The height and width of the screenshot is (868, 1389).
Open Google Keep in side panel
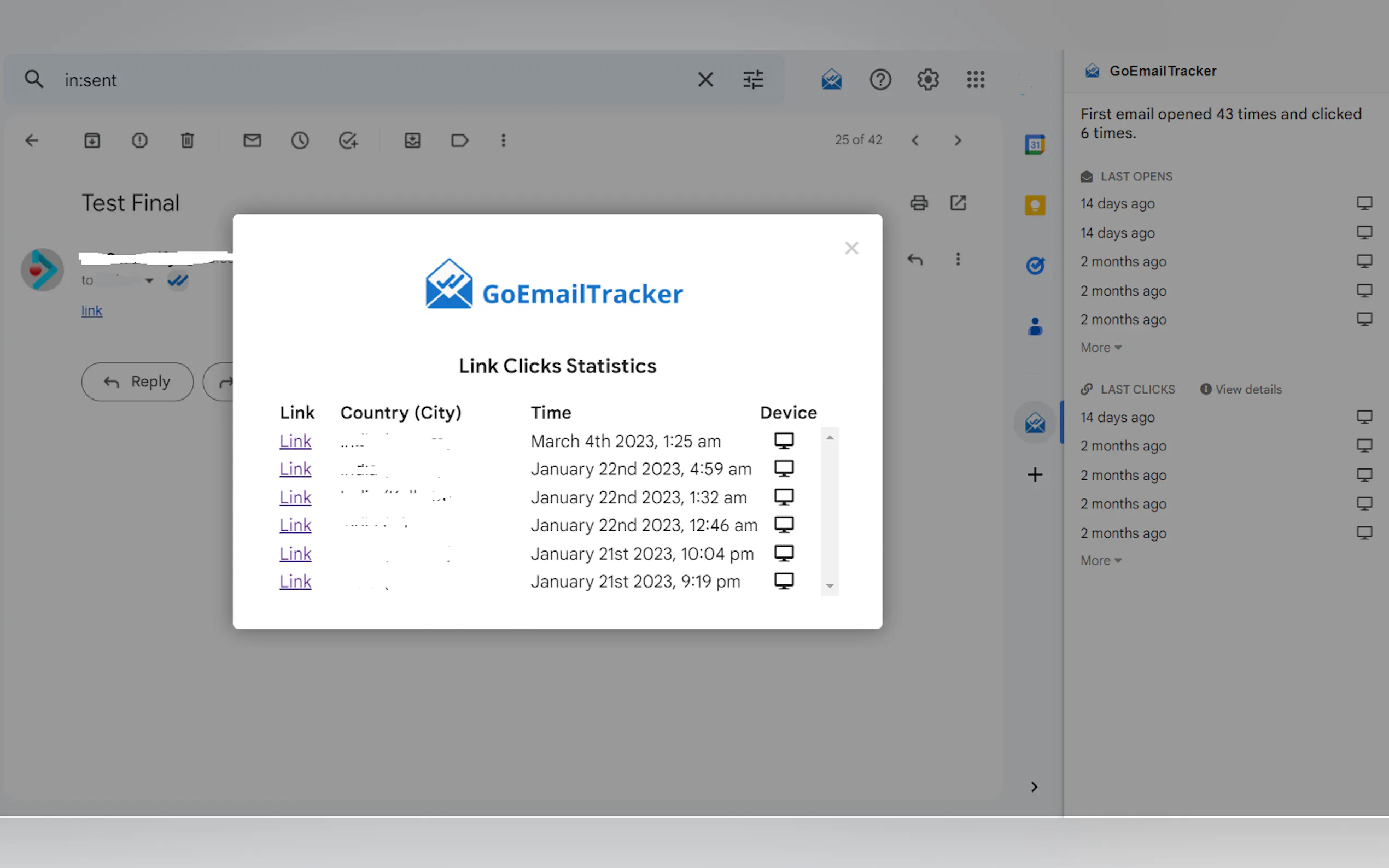click(1035, 205)
